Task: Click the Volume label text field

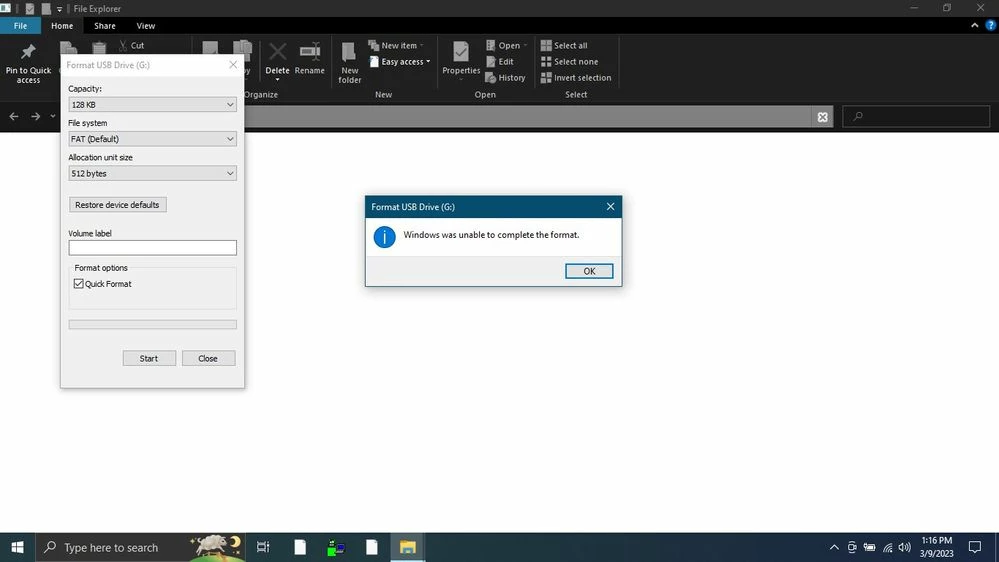Action: pos(152,247)
